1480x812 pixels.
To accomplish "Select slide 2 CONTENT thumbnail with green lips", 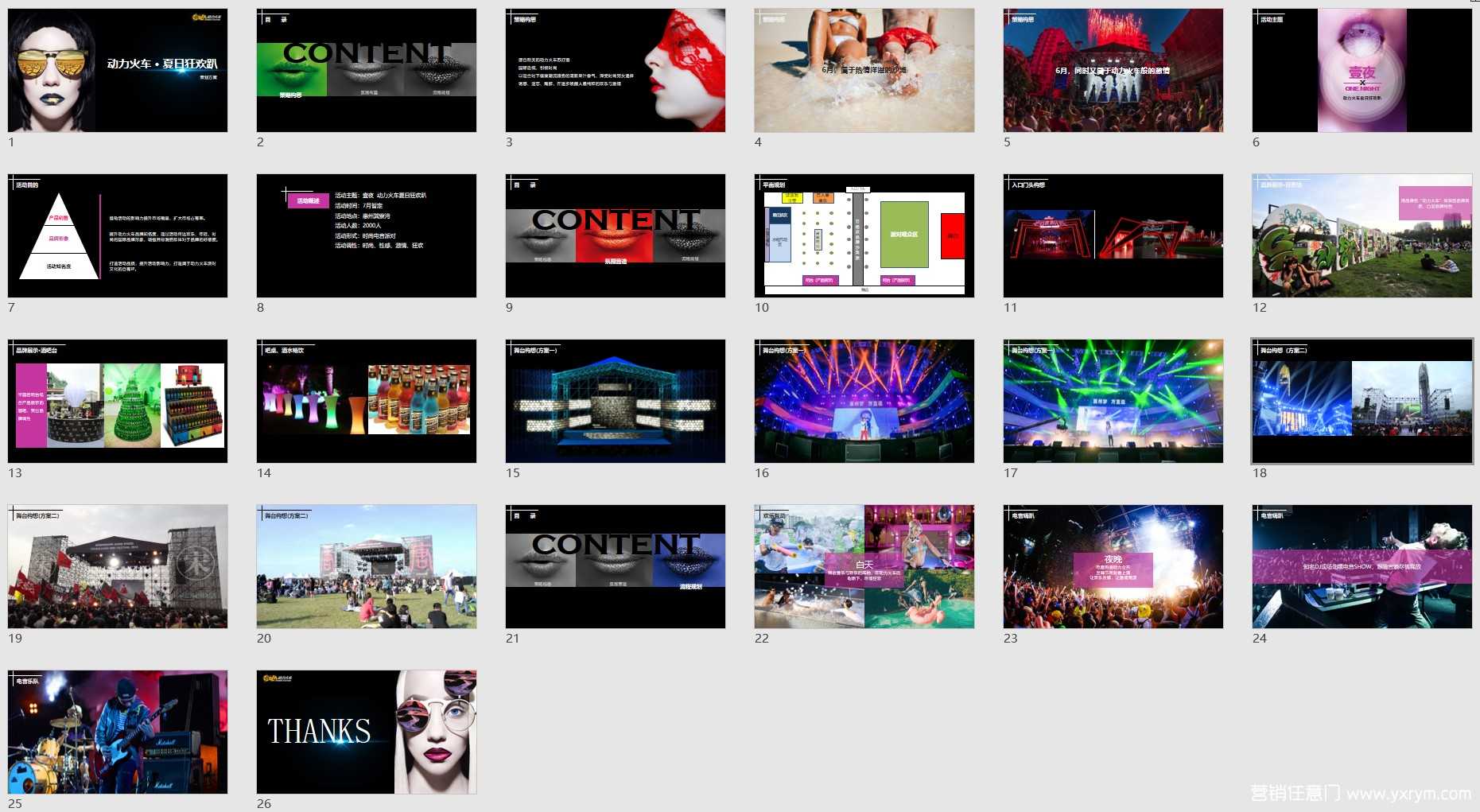I will click(x=367, y=70).
